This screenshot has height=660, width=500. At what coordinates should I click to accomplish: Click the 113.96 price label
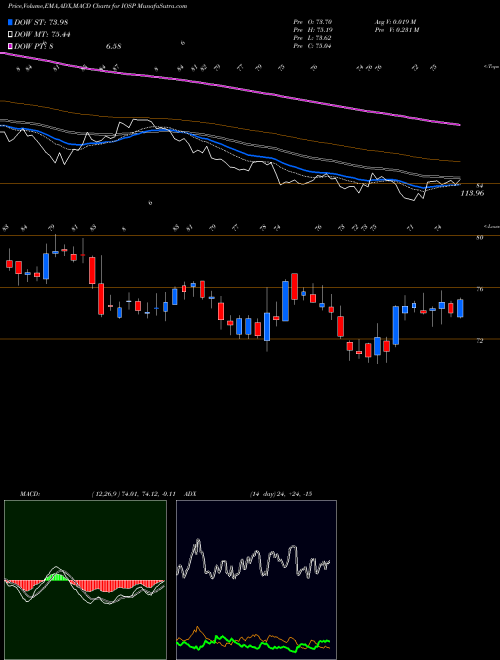tap(472, 193)
